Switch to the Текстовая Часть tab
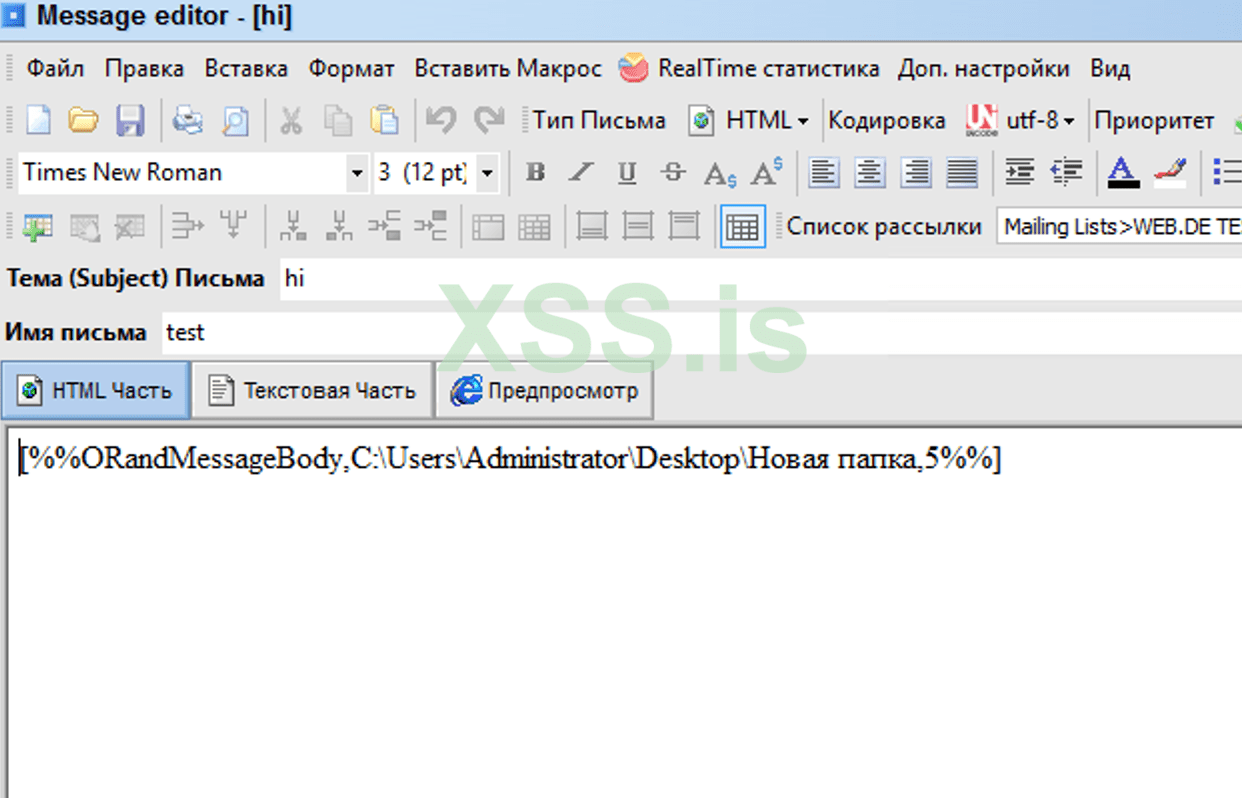The image size is (1242, 798). (312, 390)
